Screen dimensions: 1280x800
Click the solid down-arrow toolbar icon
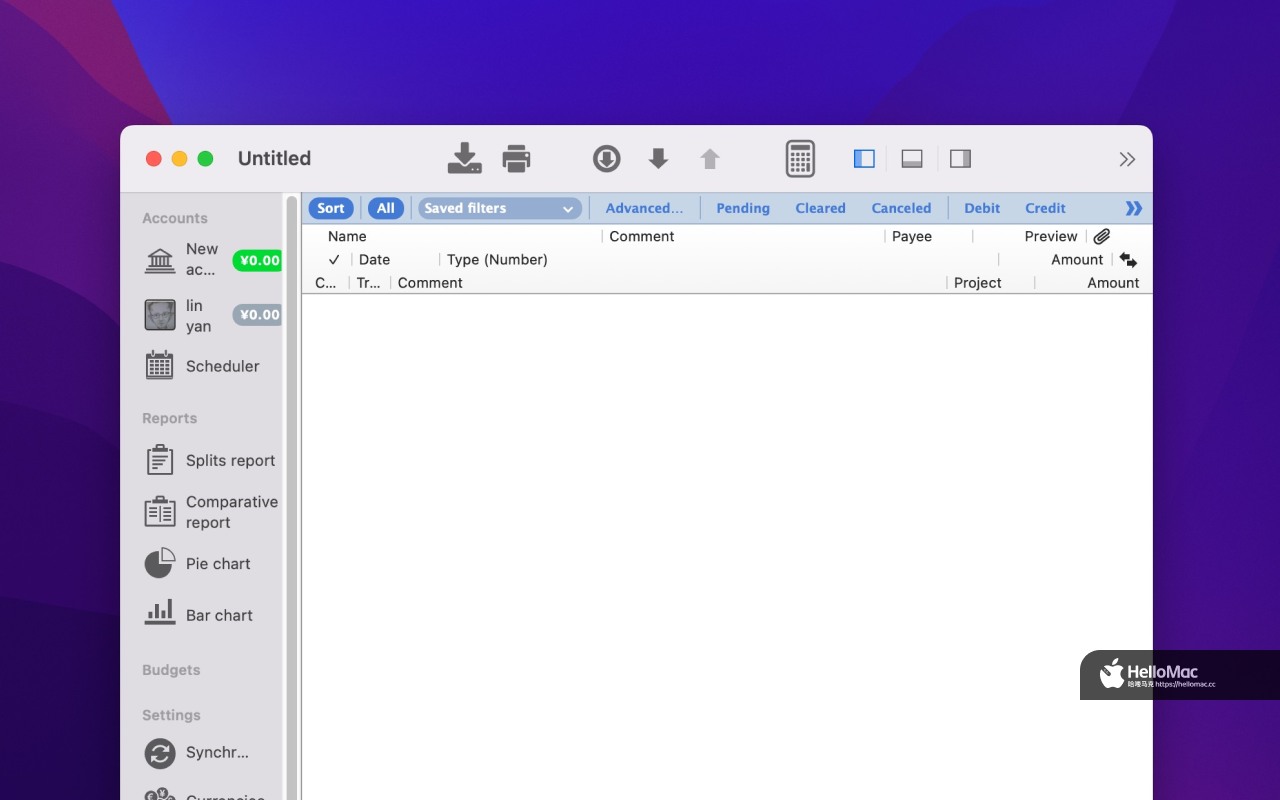658,158
